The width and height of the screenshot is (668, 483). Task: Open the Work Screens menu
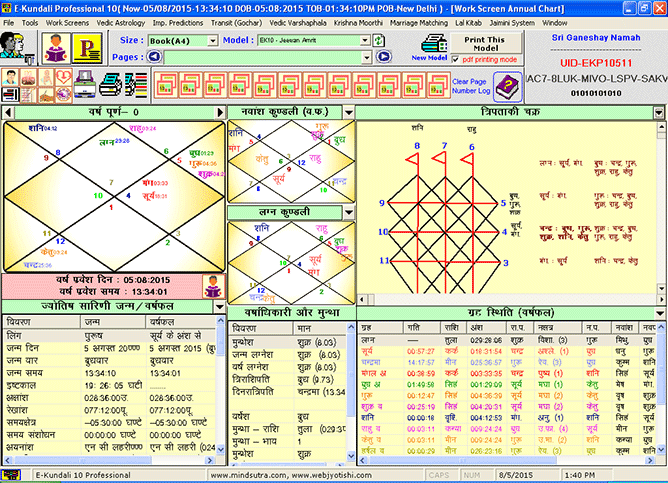(67, 23)
